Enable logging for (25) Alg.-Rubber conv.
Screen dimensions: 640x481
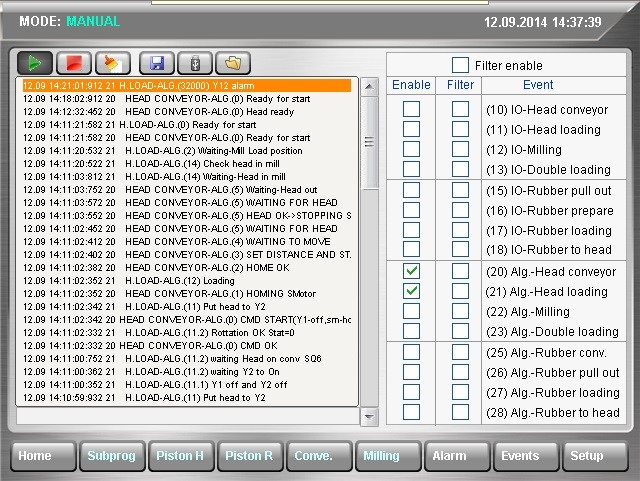tap(411, 352)
